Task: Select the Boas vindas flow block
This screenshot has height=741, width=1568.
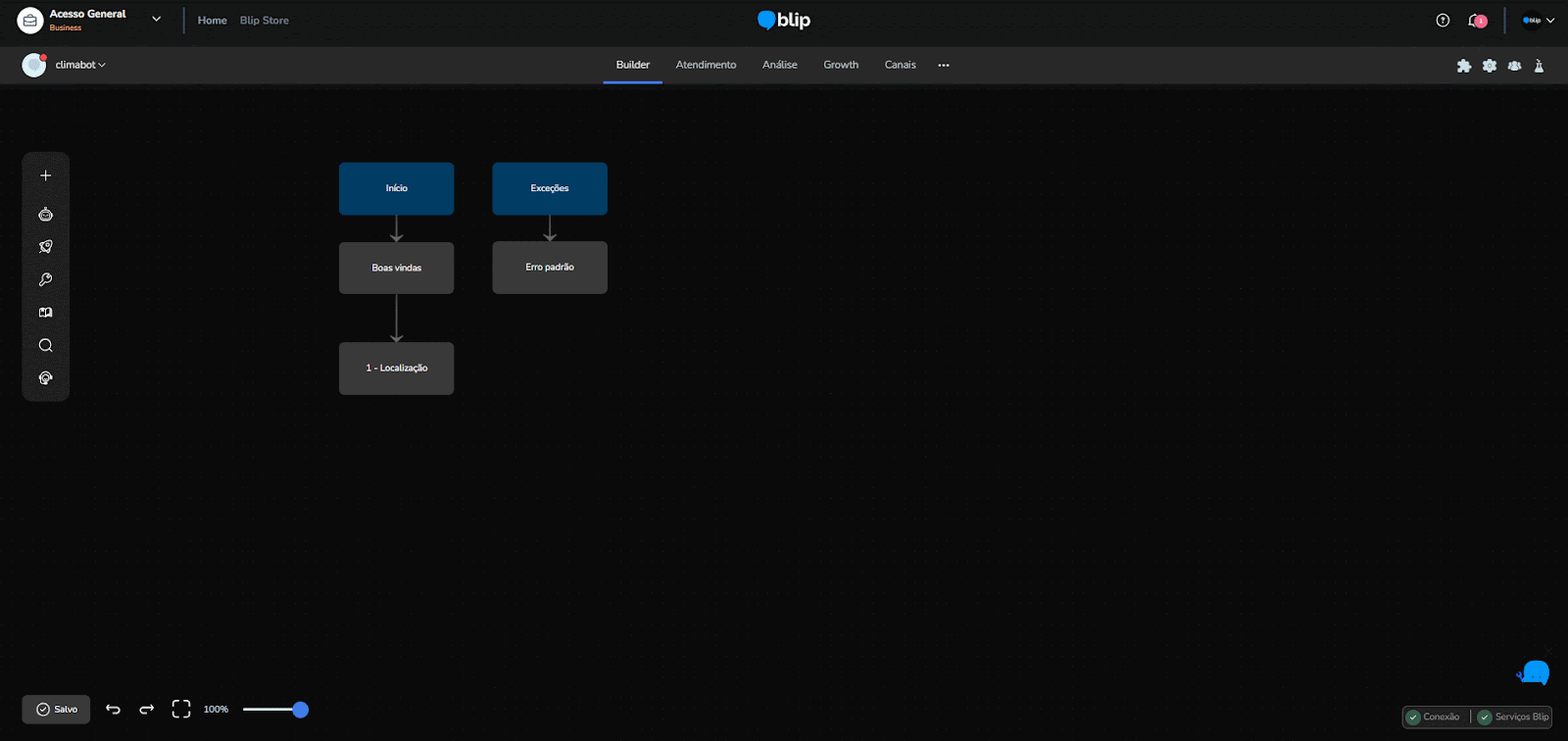Action: pos(396,268)
